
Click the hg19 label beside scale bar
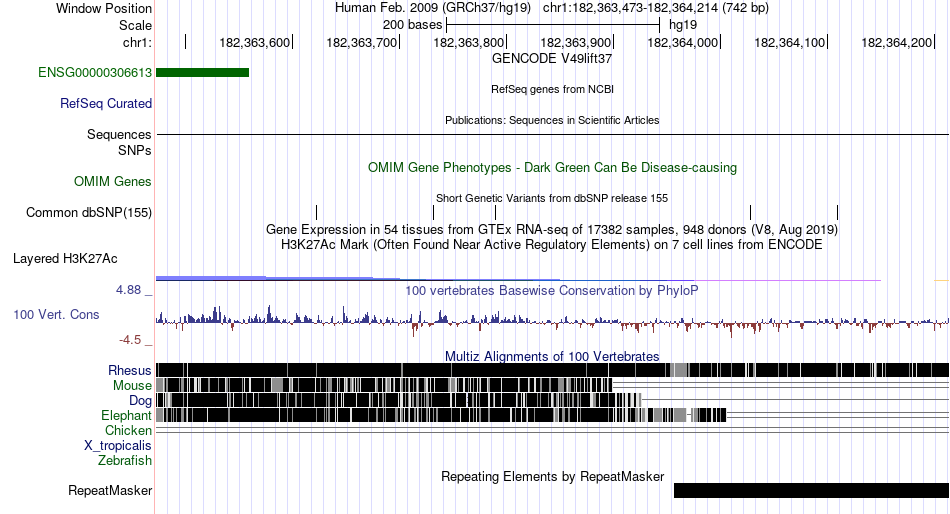[683, 25]
